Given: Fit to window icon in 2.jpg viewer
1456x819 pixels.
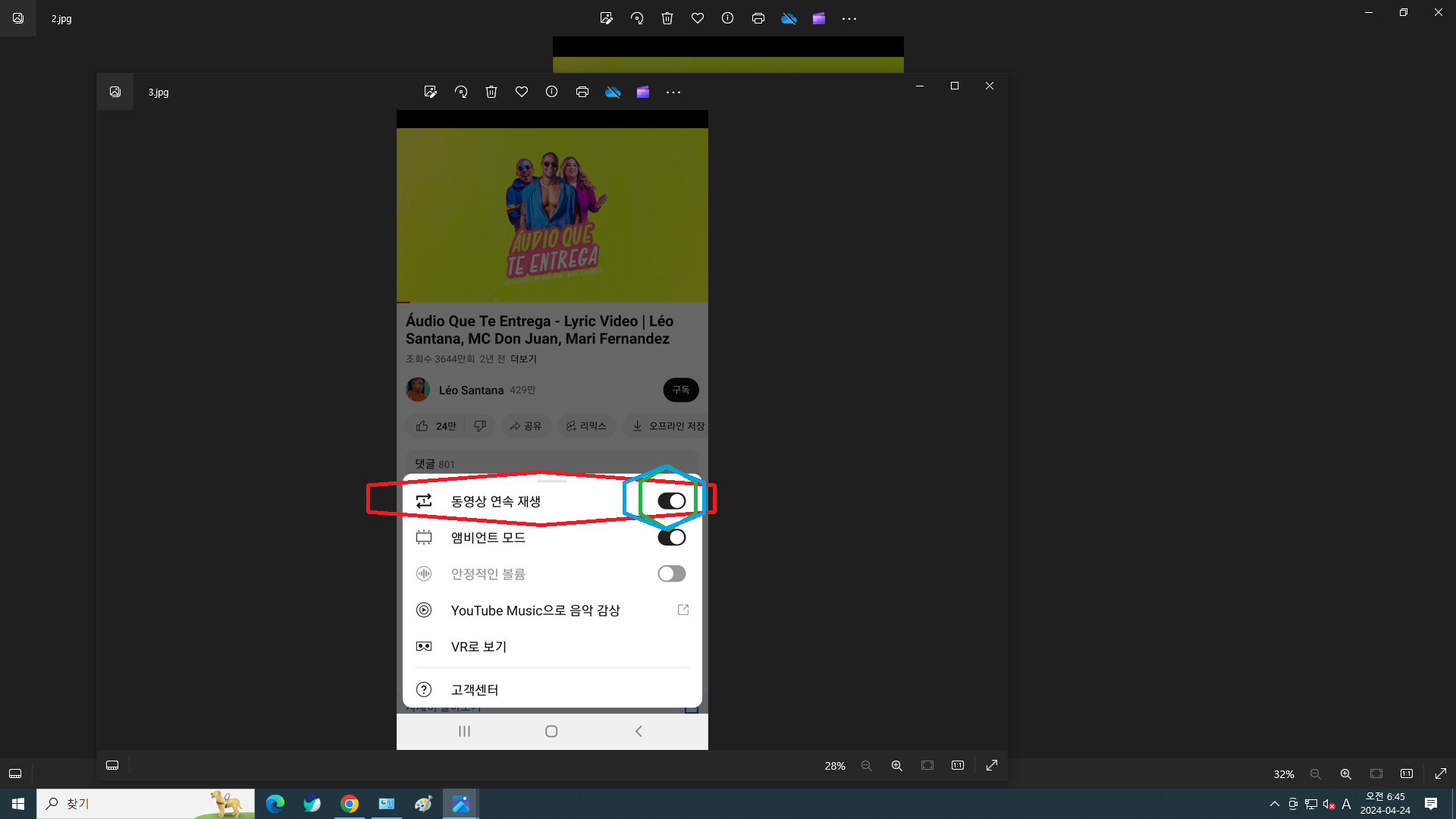Looking at the screenshot, I should 1376,774.
